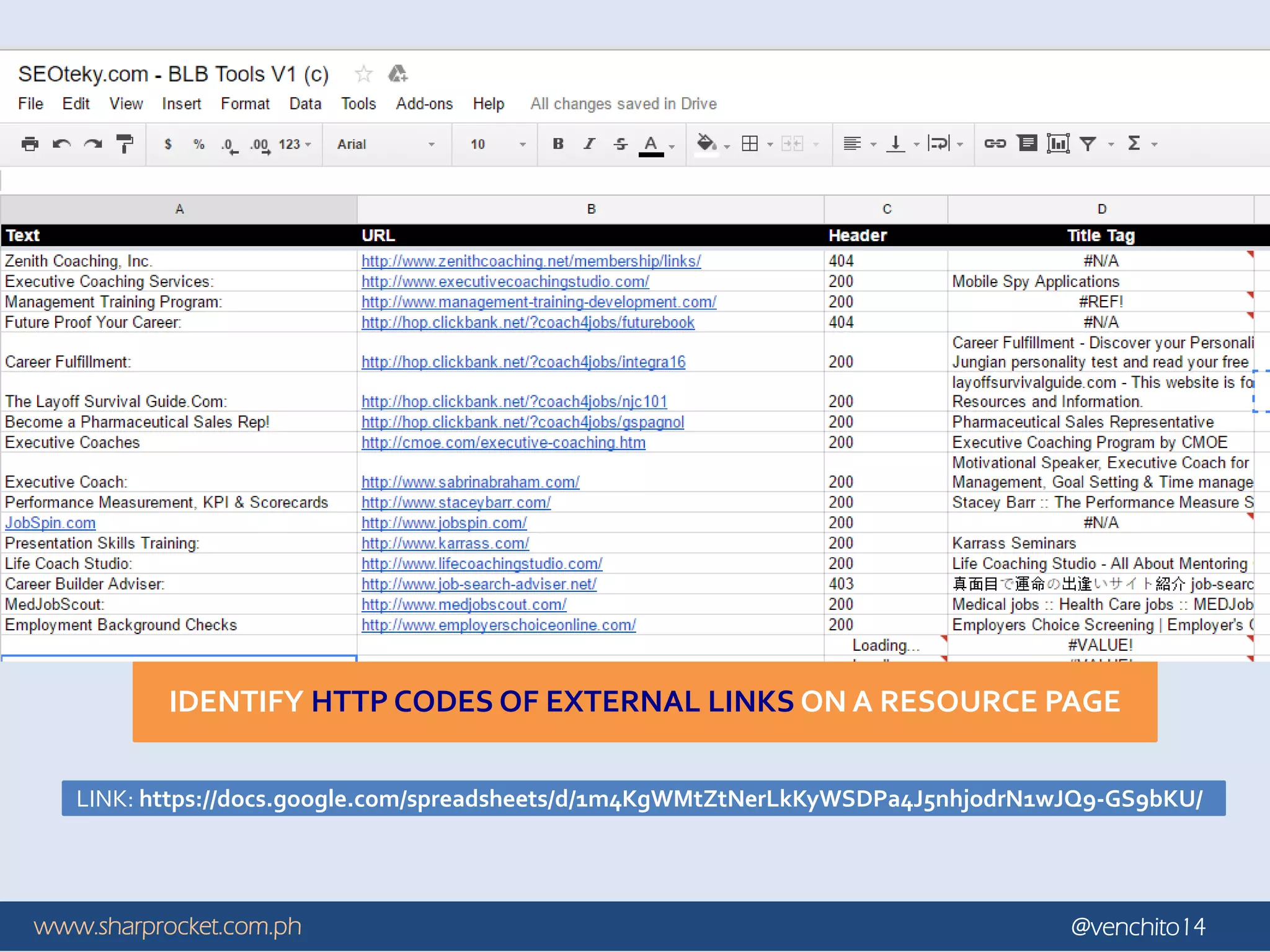The image size is (1270, 952).
Task: Select the 'Karrass Seminars' title cell
Action: click(1101, 543)
